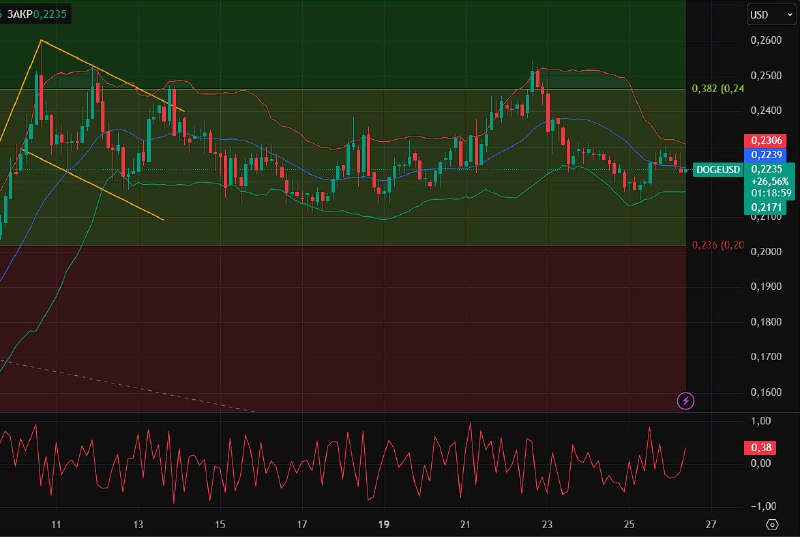
Task: Click the red 0,38 indicator value label
Action: point(761,448)
